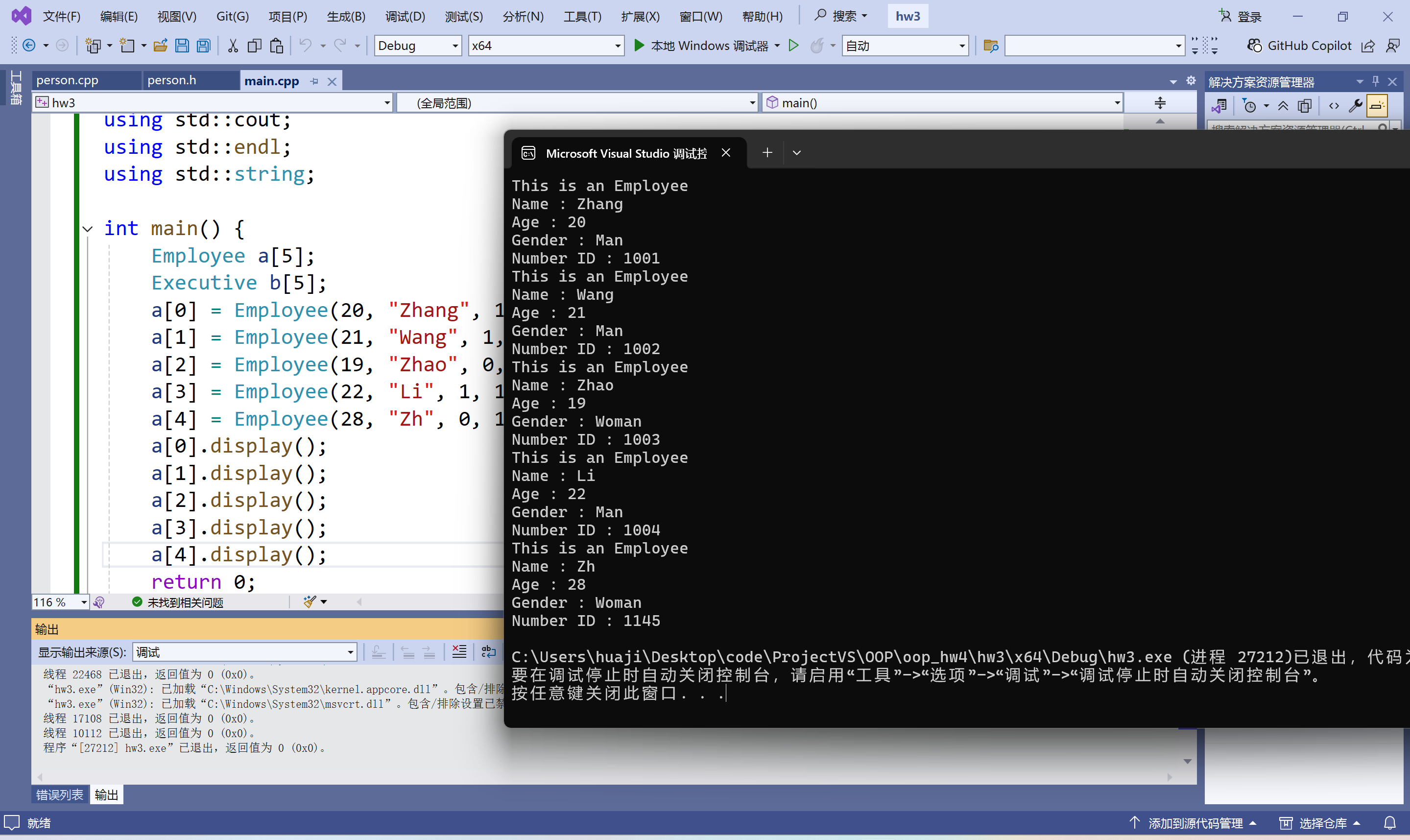Click the Paste clipboard icon

(276, 46)
